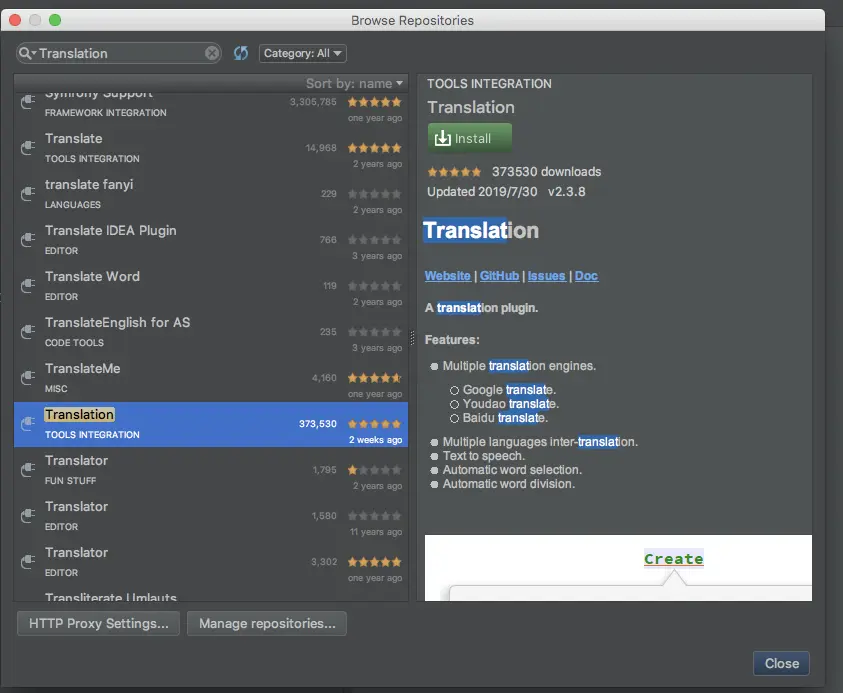843x693 pixels.
Task: Click the 3,305,785 download count
Action: (x=313, y=102)
